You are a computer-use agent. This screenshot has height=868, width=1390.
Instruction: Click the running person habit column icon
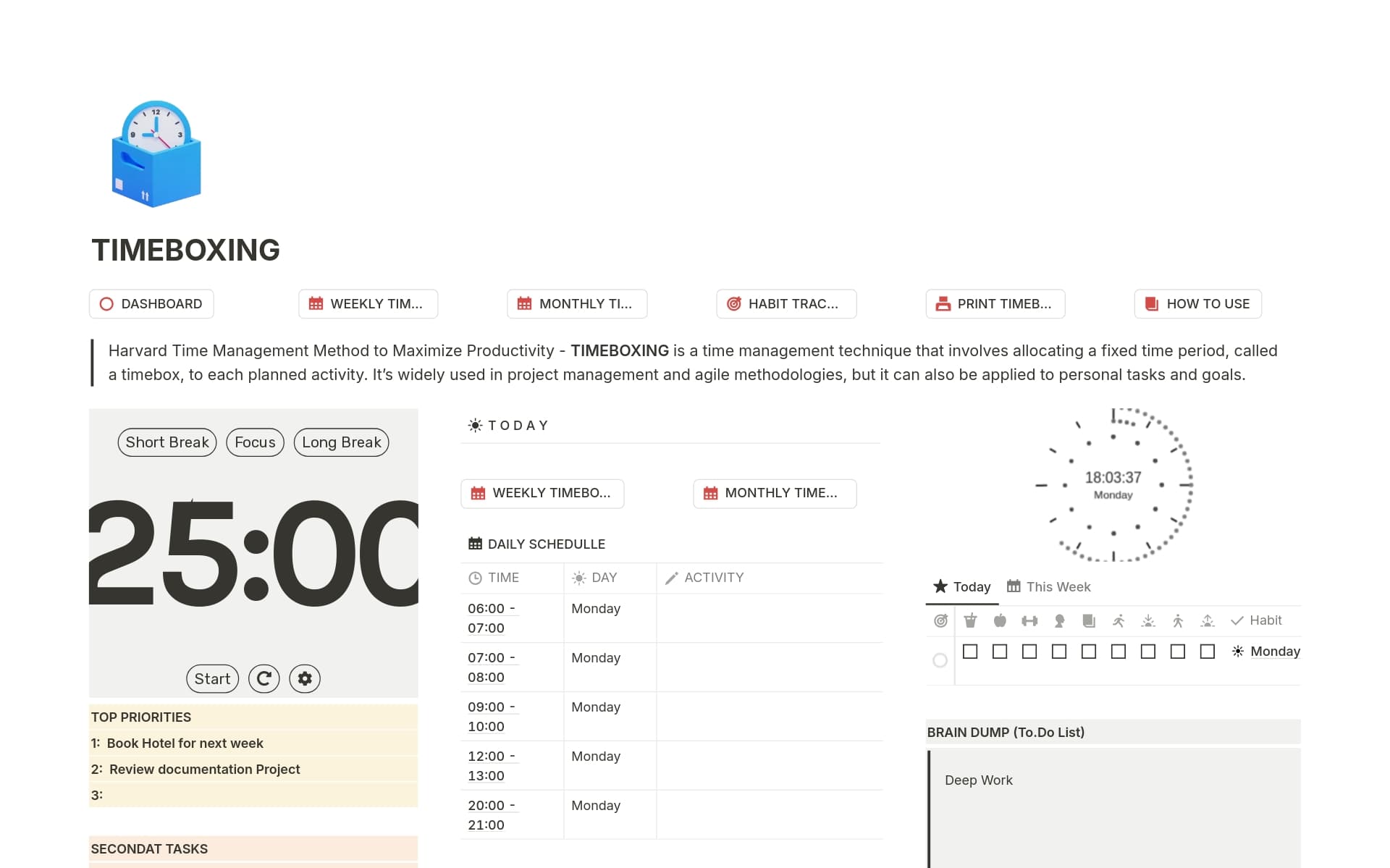coord(1119,620)
